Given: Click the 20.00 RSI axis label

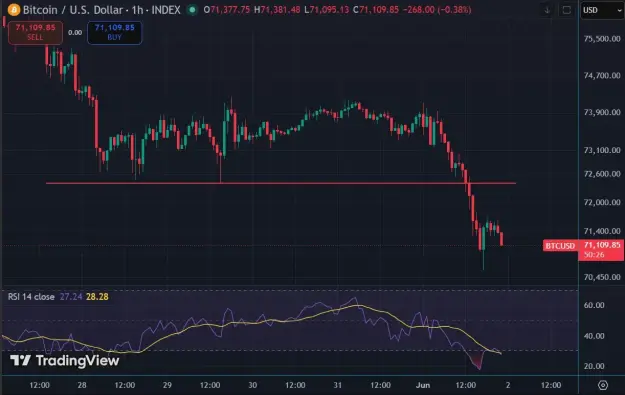Looking at the screenshot, I should click(x=594, y=366).
